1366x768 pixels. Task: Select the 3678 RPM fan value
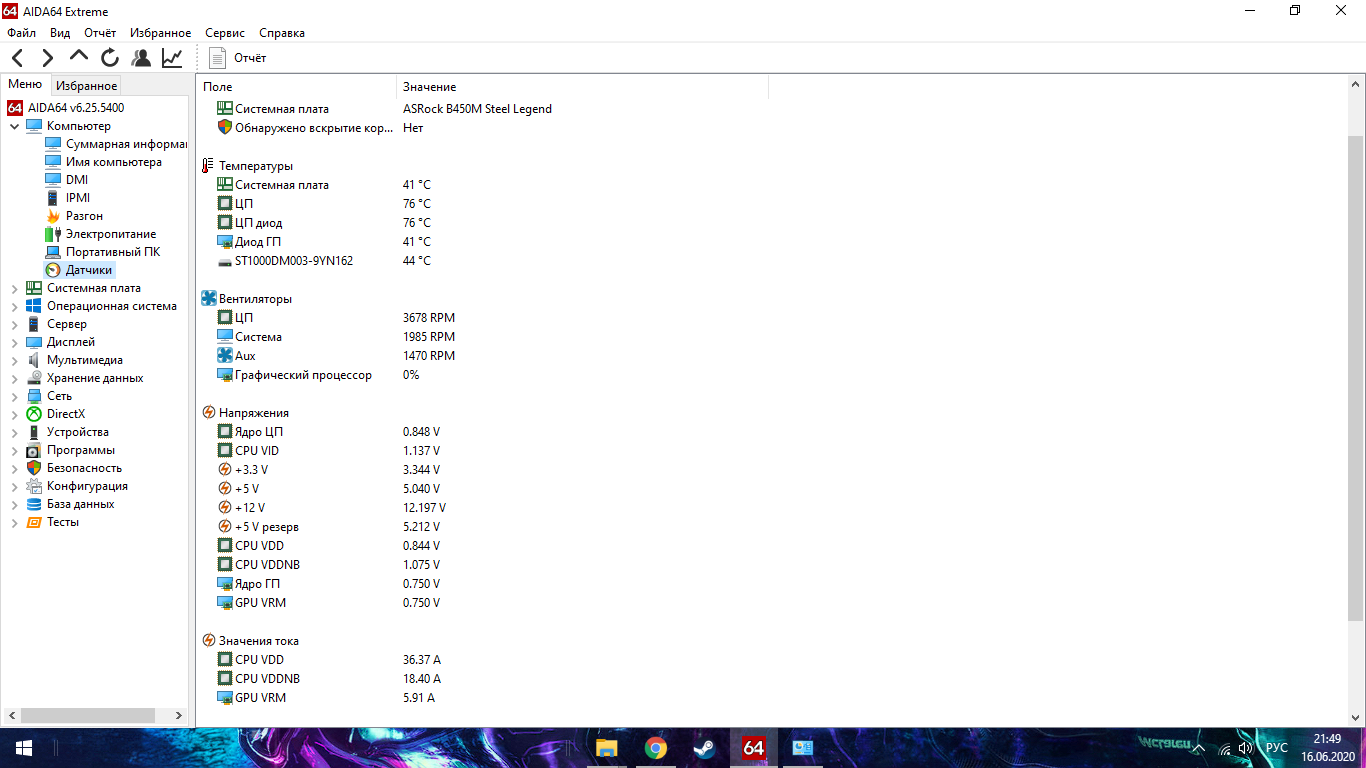pyautogui.click(x=429, y=318)
